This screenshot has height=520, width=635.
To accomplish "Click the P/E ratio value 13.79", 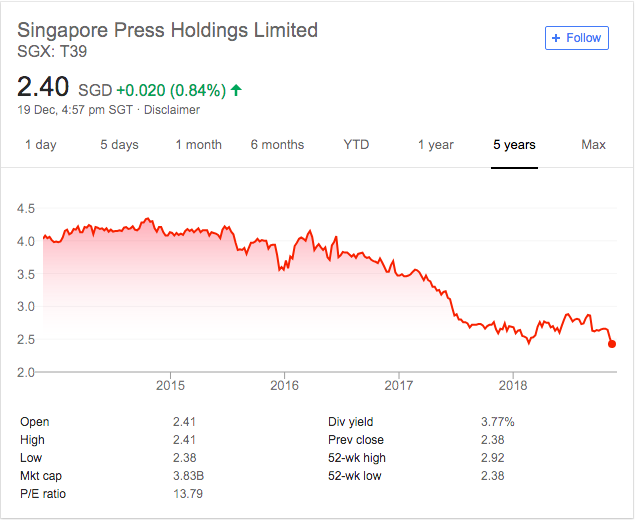I will (x=188, y=494).
